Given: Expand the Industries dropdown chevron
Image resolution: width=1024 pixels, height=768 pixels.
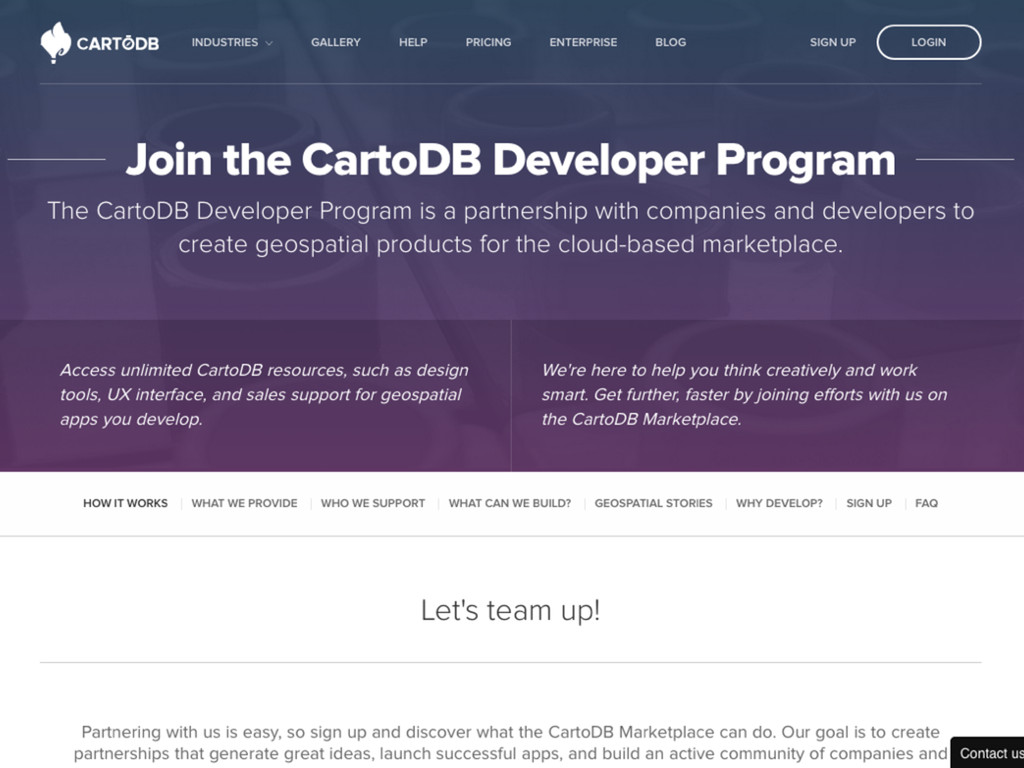Looking at the screenshot, I should (268, 43).
